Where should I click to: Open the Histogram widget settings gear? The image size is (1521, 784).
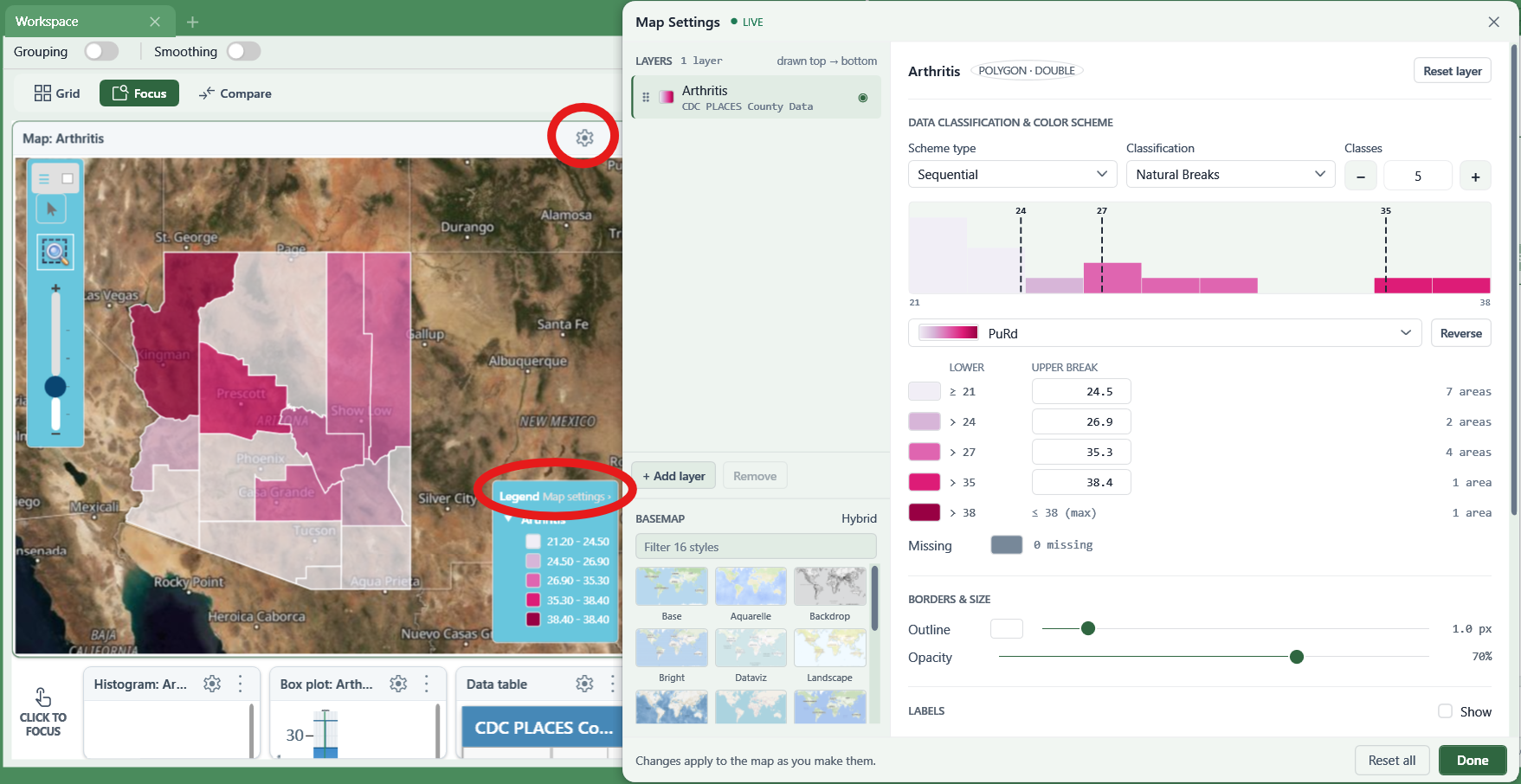[x=212, y=684]
